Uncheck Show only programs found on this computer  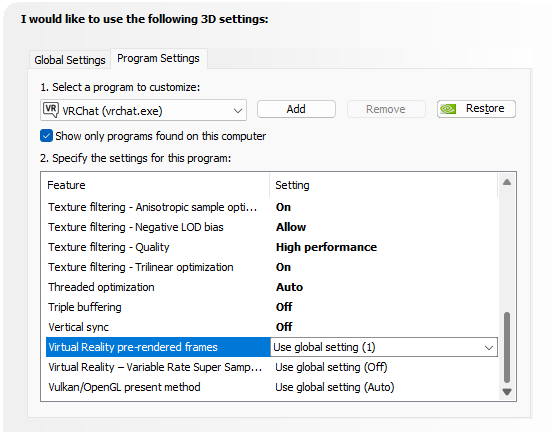point(46,136)
